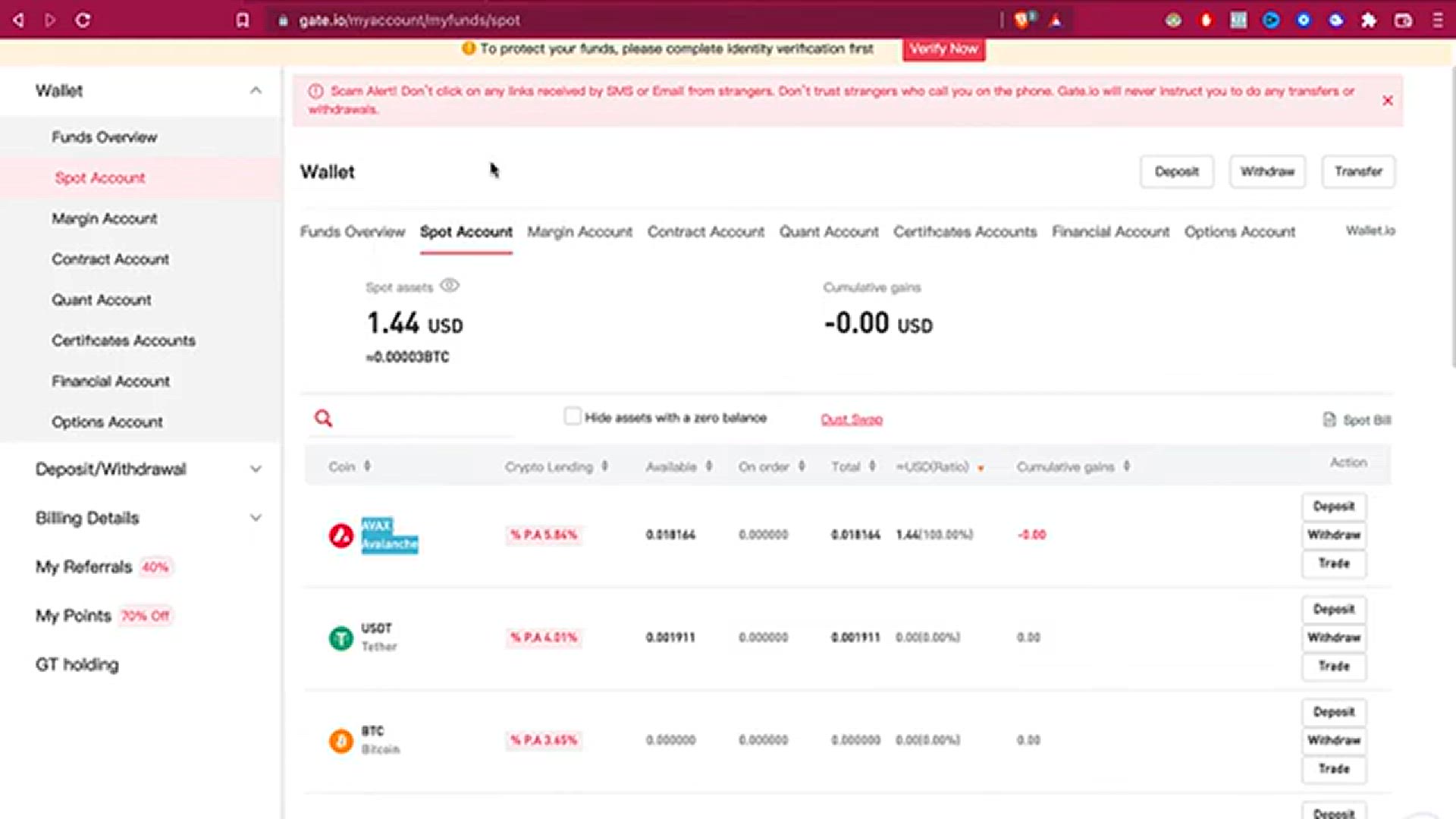This screenshot has width=1456, height=819.
Task: Click the red search magnifier icon
Action: (324, 418)
